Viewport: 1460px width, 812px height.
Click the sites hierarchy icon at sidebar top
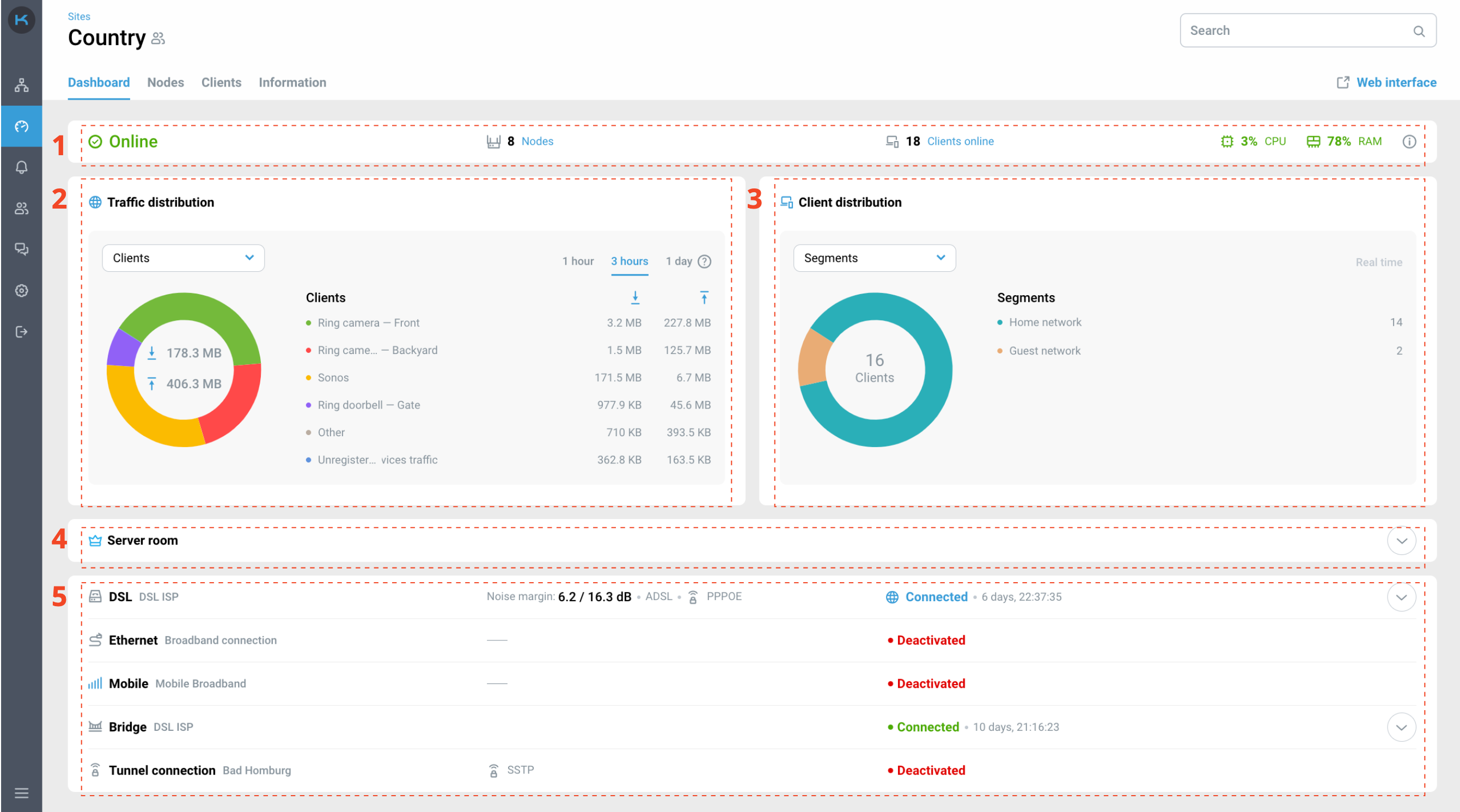click(x=21, y=86)
